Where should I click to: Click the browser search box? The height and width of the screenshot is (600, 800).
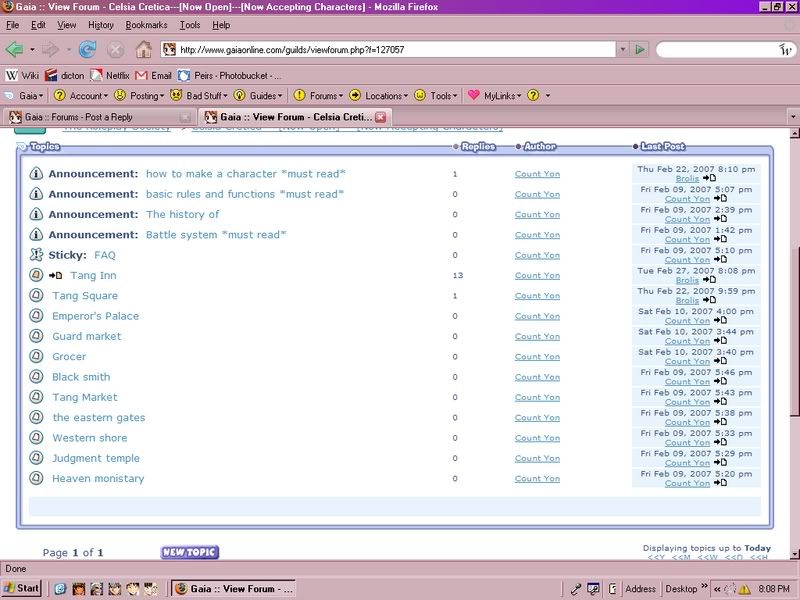pyautogui.click(x=717, y=49)
